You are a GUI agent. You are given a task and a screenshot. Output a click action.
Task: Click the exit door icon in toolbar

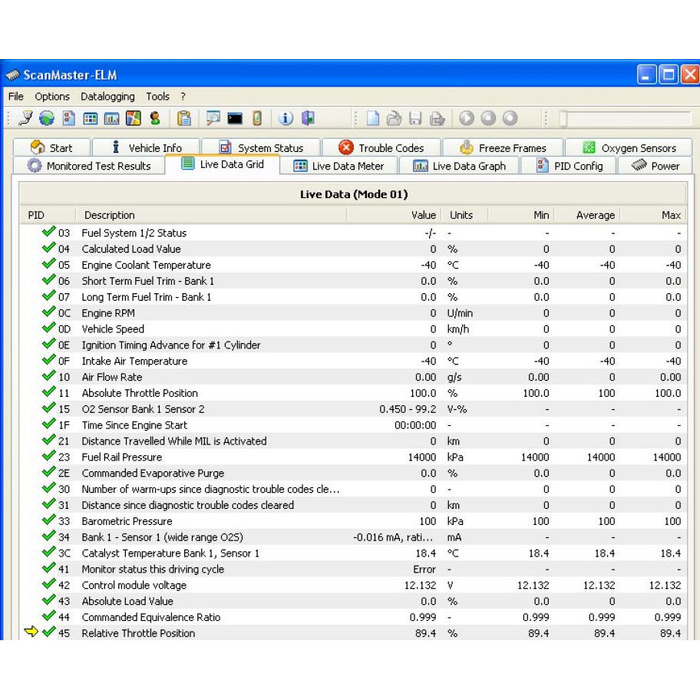tap(308, 119)
